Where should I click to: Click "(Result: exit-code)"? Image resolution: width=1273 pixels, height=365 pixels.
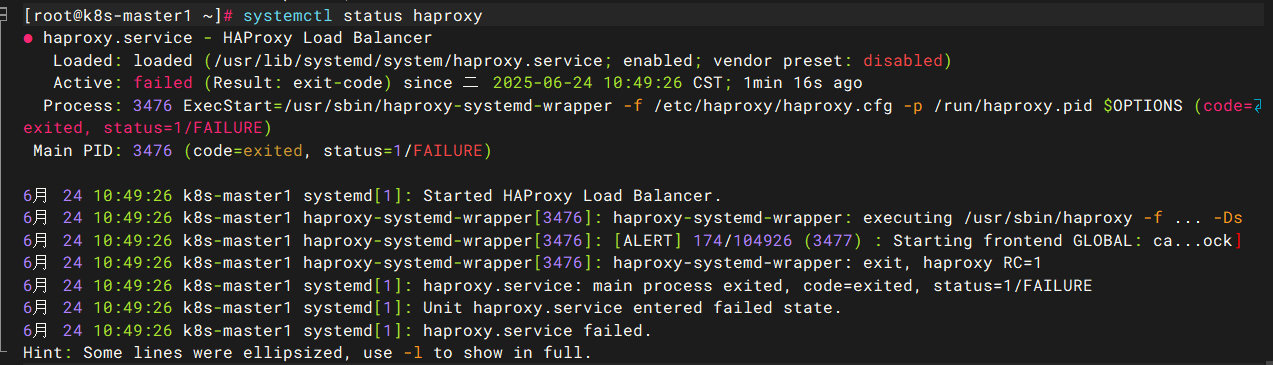click(297, 83)
